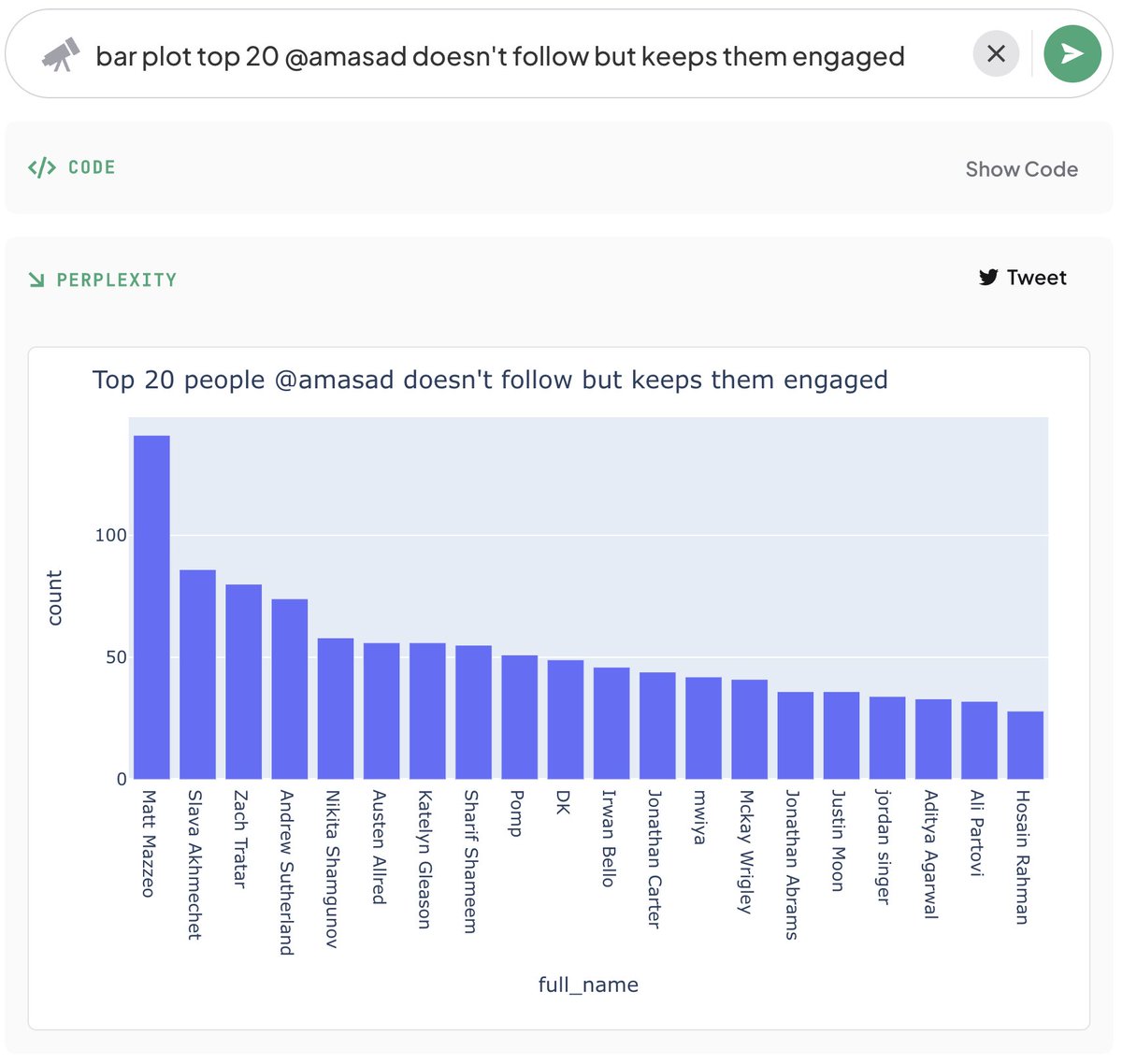
Task: Select the Jonathan Abrams bar
Action: point(796,735)
